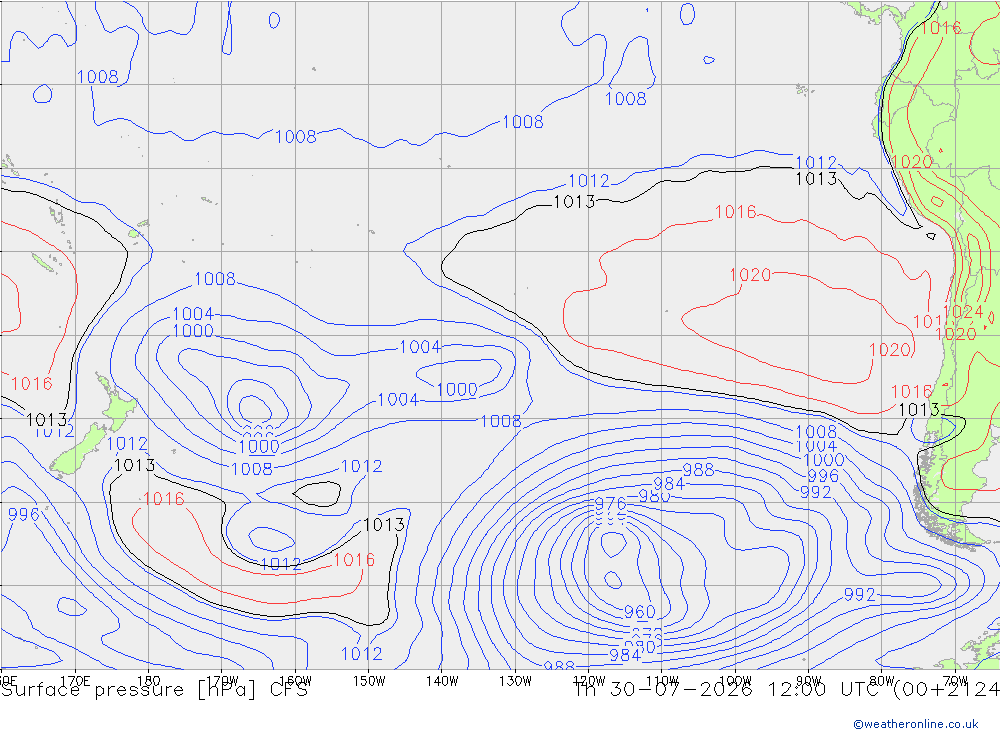1000x733 pixels.
Task: Click the 100W longitude axis label
Action: click(x=735, y=681)
